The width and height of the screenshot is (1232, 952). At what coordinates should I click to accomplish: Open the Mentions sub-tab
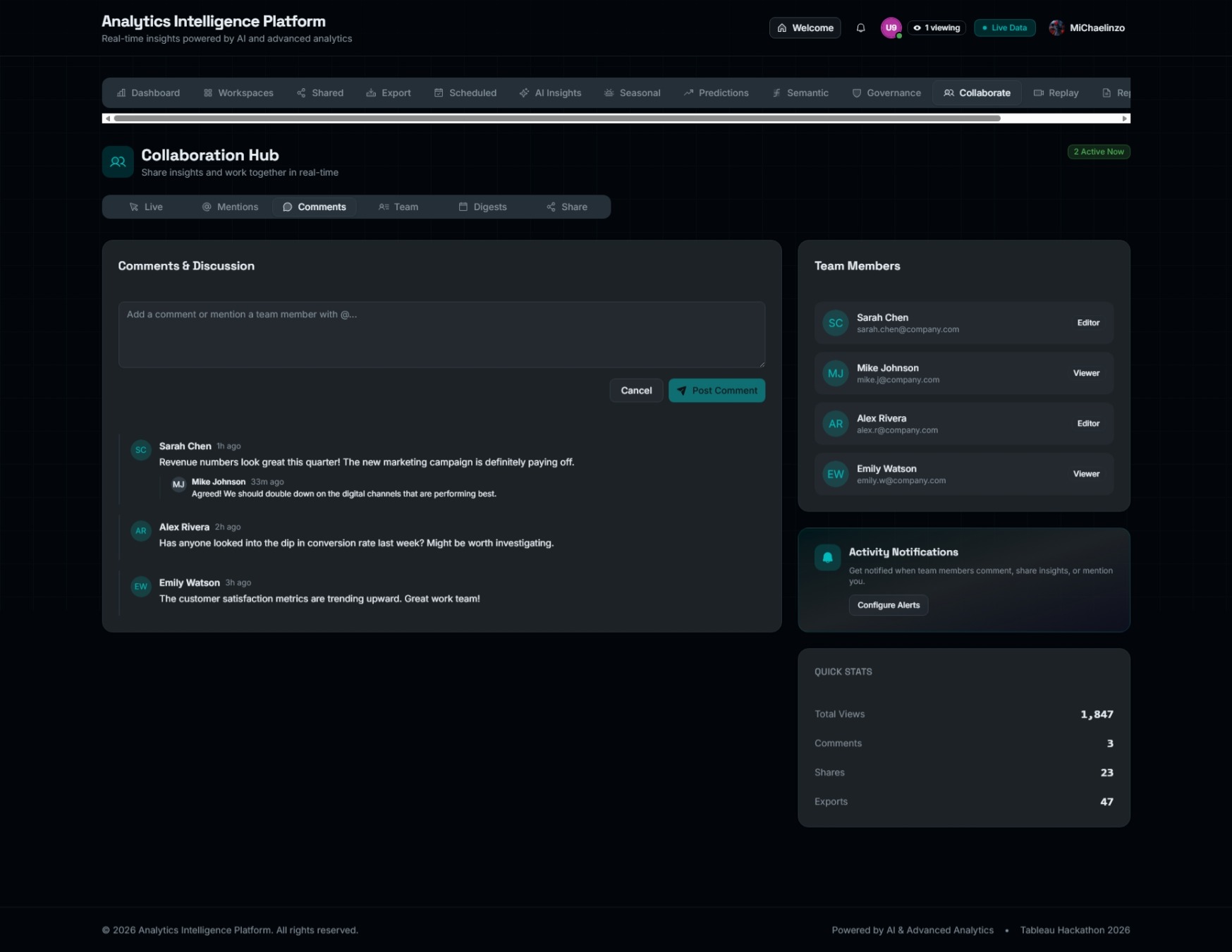[x=231, y=207]
